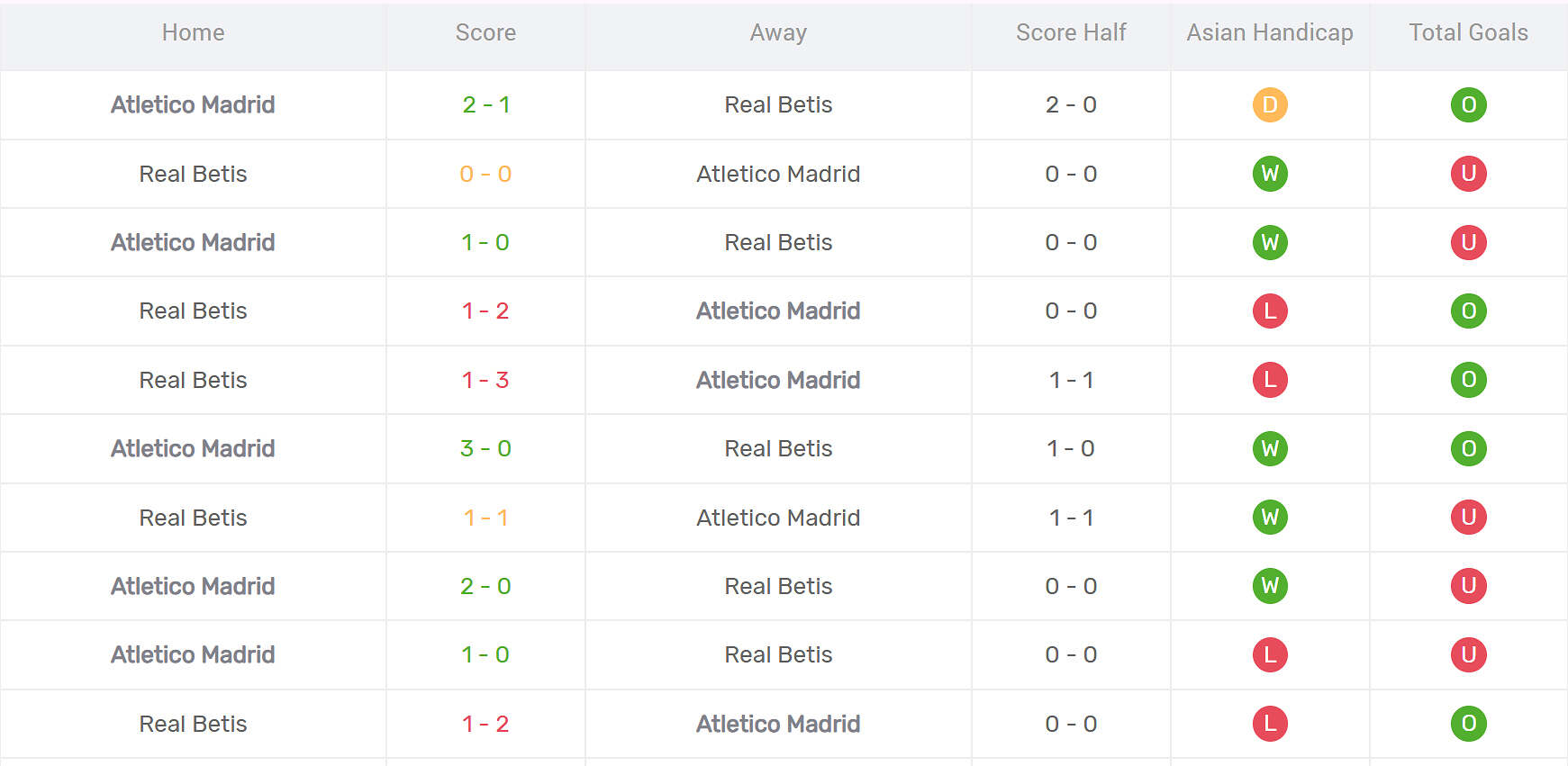Open the 3 - 0 full-time score link
The height and width of the screenshot is (766, 1568).
click(485, 448)
